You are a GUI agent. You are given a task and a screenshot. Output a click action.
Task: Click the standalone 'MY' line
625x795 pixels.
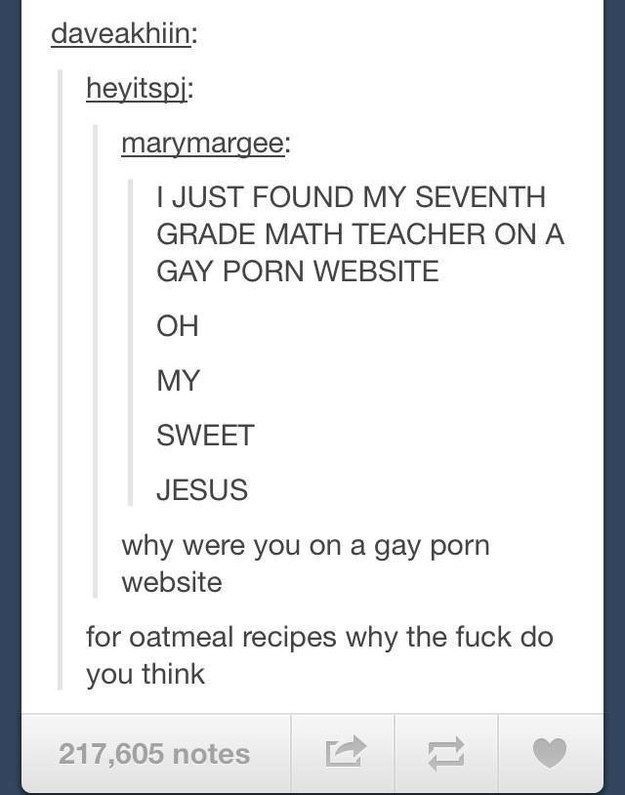(178, 380)
